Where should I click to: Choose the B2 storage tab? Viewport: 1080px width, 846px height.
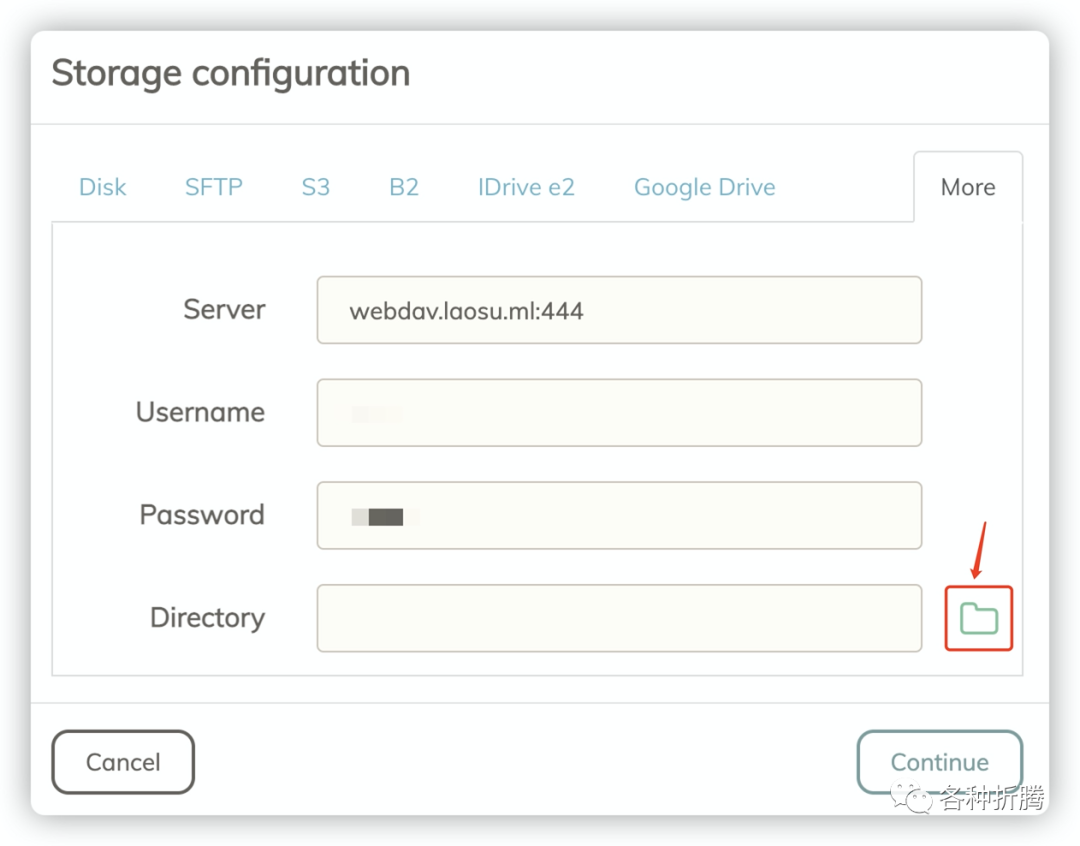(404, 187)
